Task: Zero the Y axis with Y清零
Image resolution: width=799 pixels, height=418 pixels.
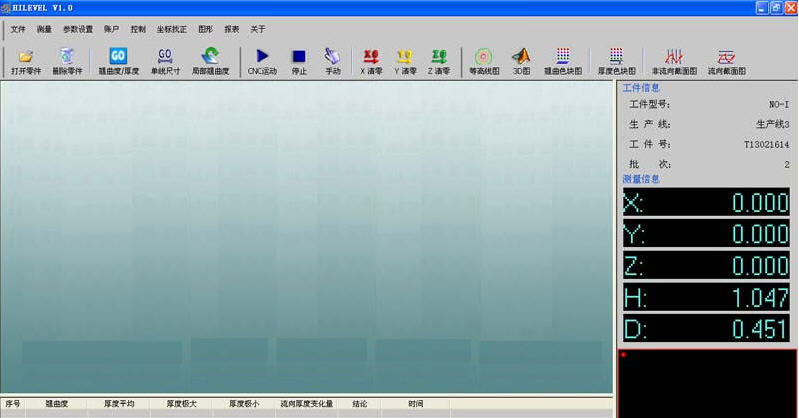Action: tap(405, 62)
